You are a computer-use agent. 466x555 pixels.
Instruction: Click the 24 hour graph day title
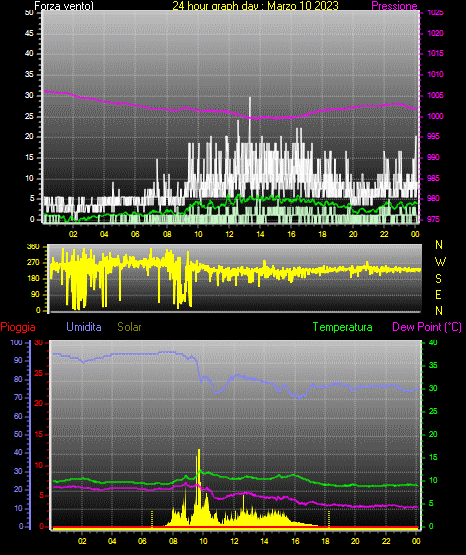pos(255,6)
